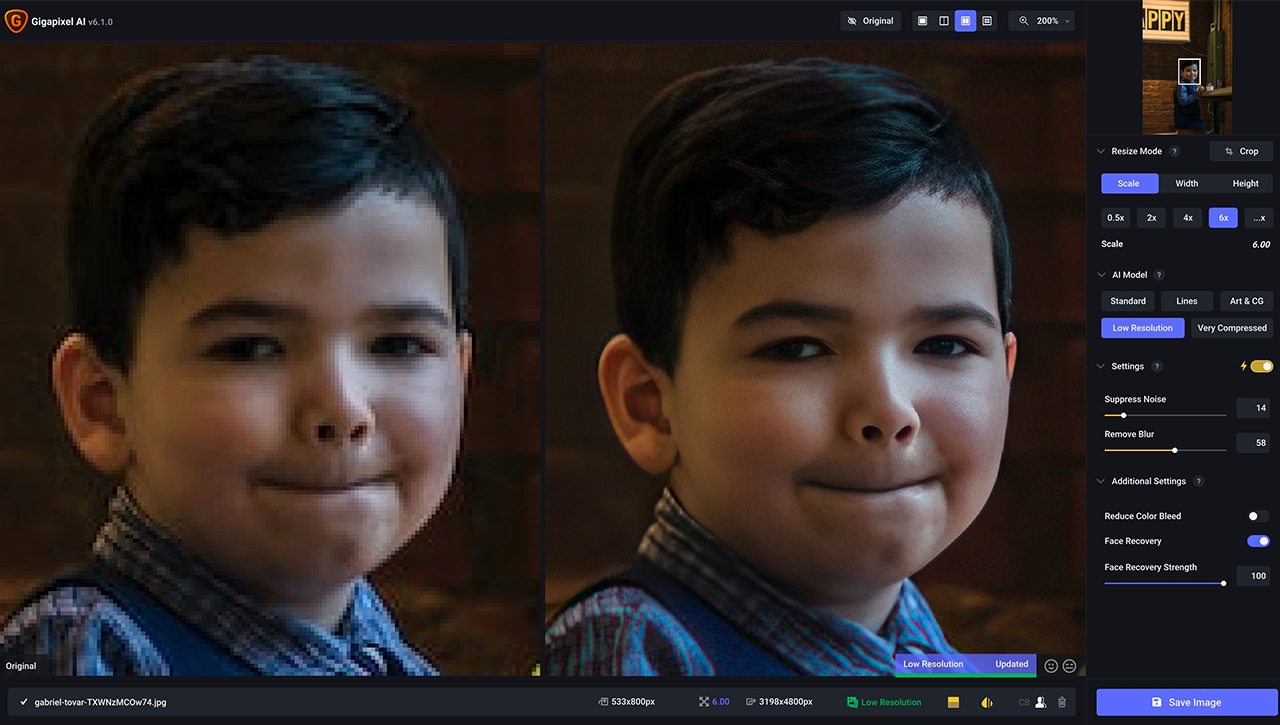Disable Face Recovery
This screenshot has height=725, width=1280.
1257,540
